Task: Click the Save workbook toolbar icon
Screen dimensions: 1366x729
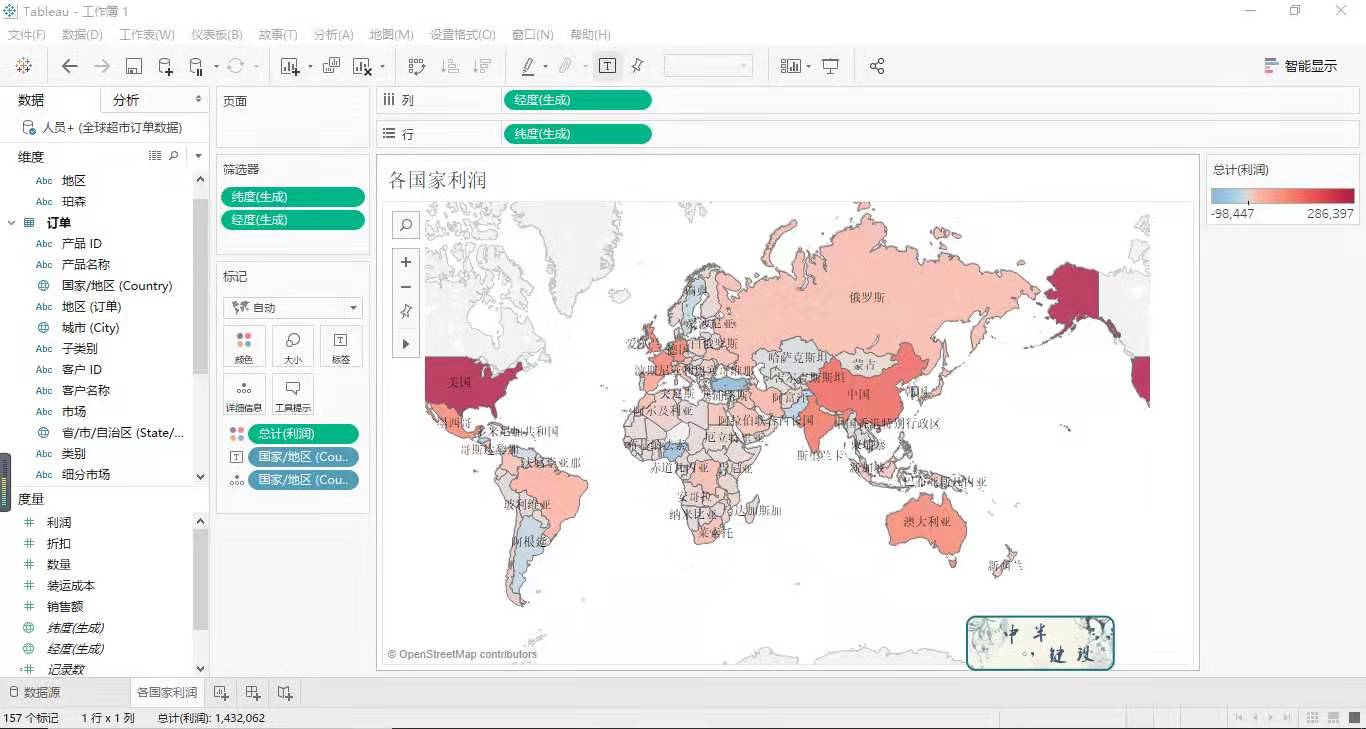Action: pyautogui.click(x=133, y=66)
